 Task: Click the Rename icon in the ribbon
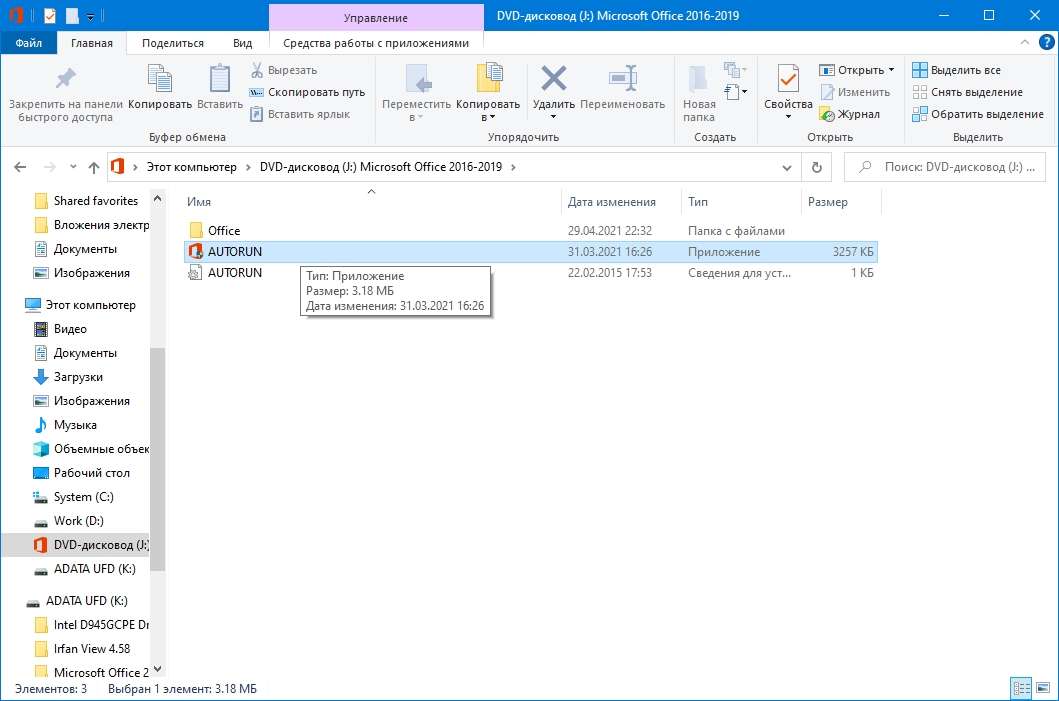click(x=622, y=81)
